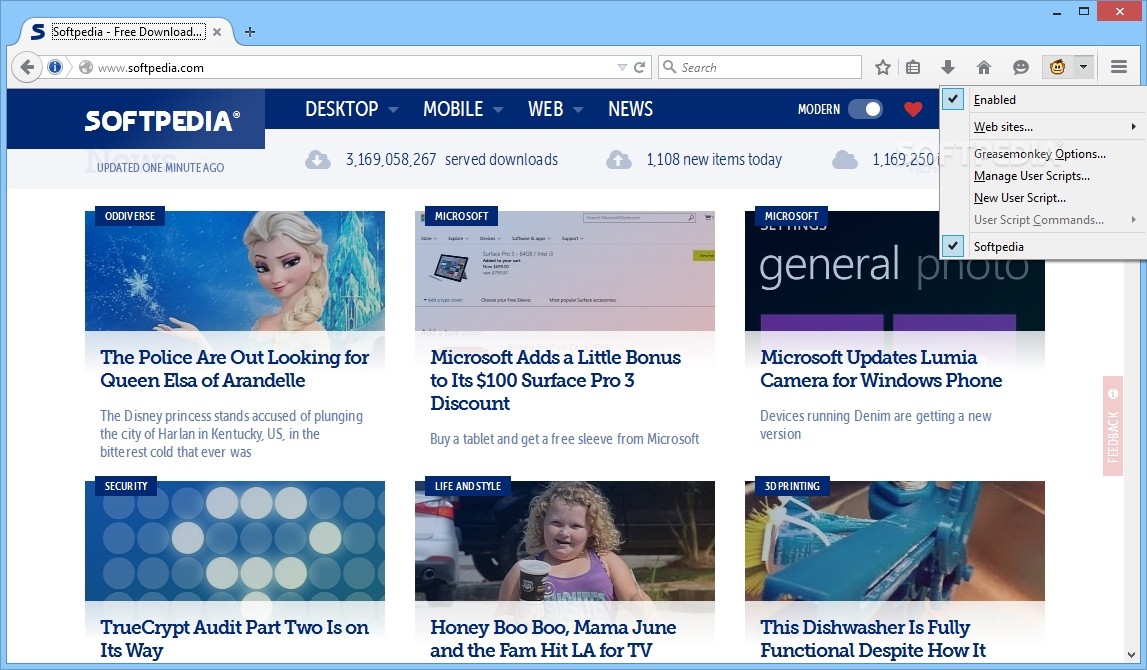Reload the page with refresh icon
The height and width of the screenshot is (670, 1147).
click(639, 67)
